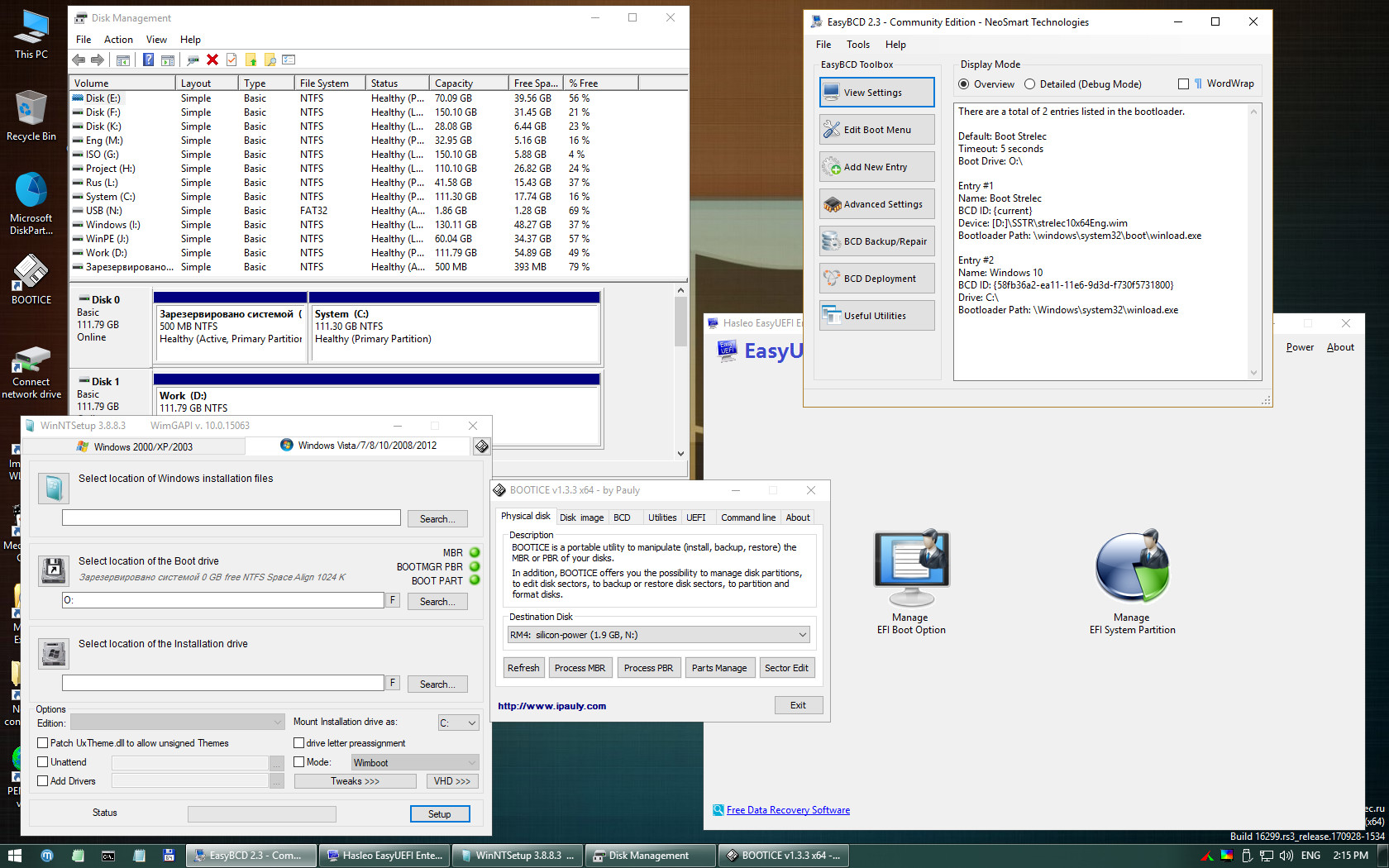Viewport: 1389px width, 868px height.
Task: Check the Mode checkbox in WinNTSetup
Action: click(x=299, y=762)
